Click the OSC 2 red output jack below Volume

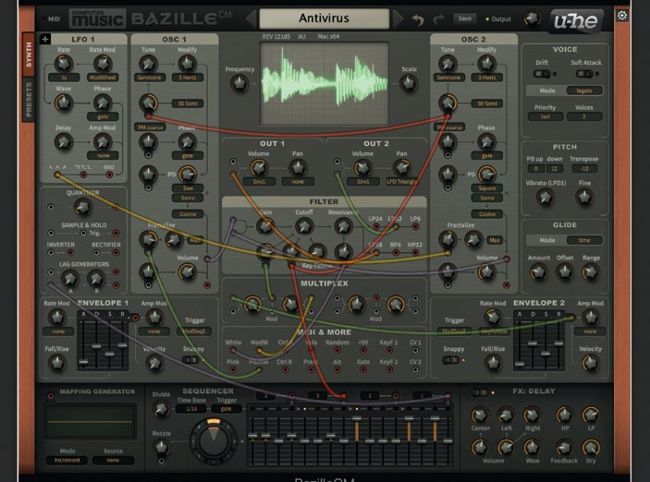[x=506, y=285]
